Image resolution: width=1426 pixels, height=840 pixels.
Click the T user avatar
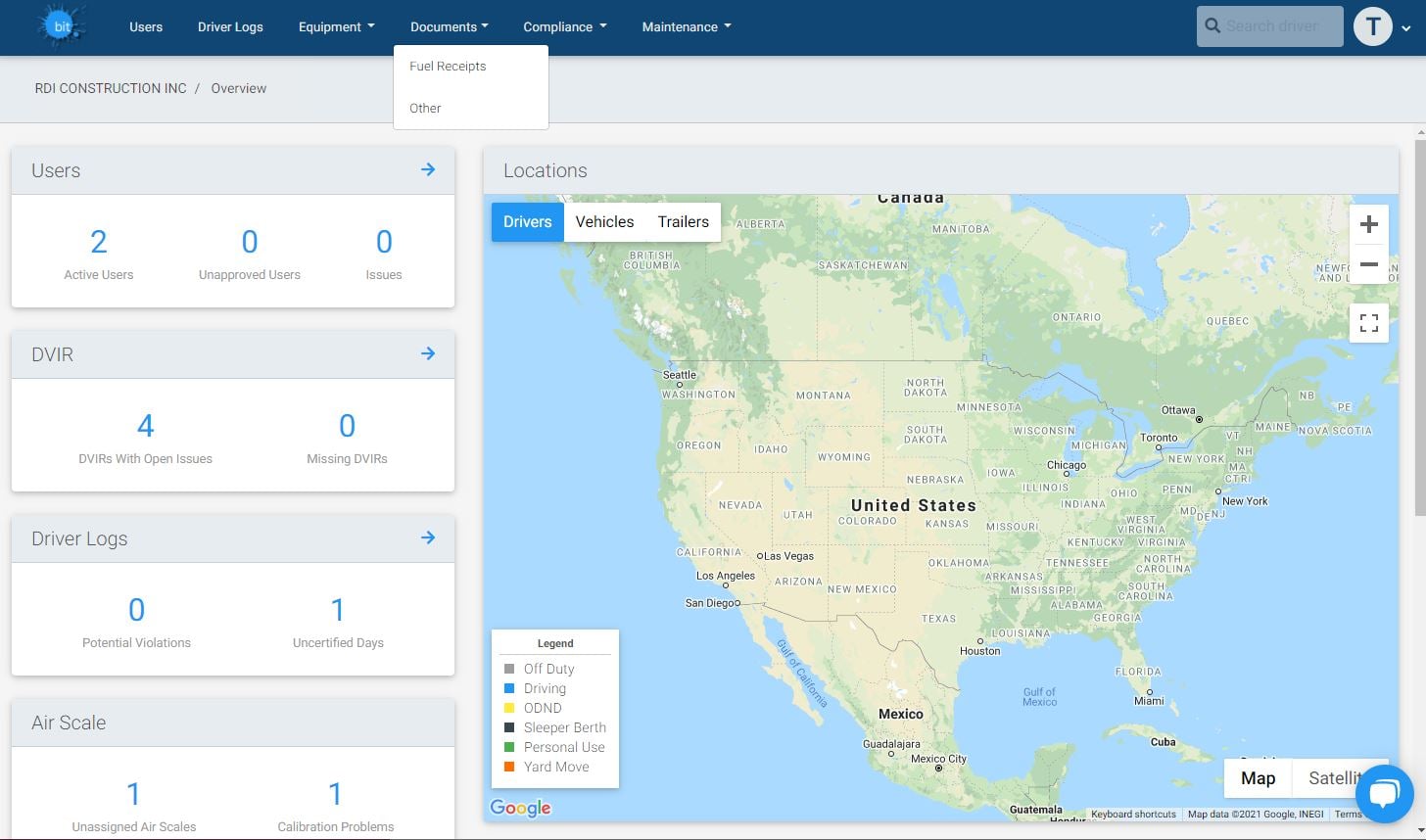1373,26
